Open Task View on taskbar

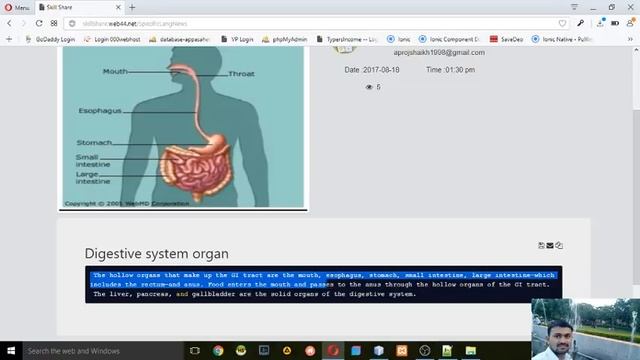point(195,351)
